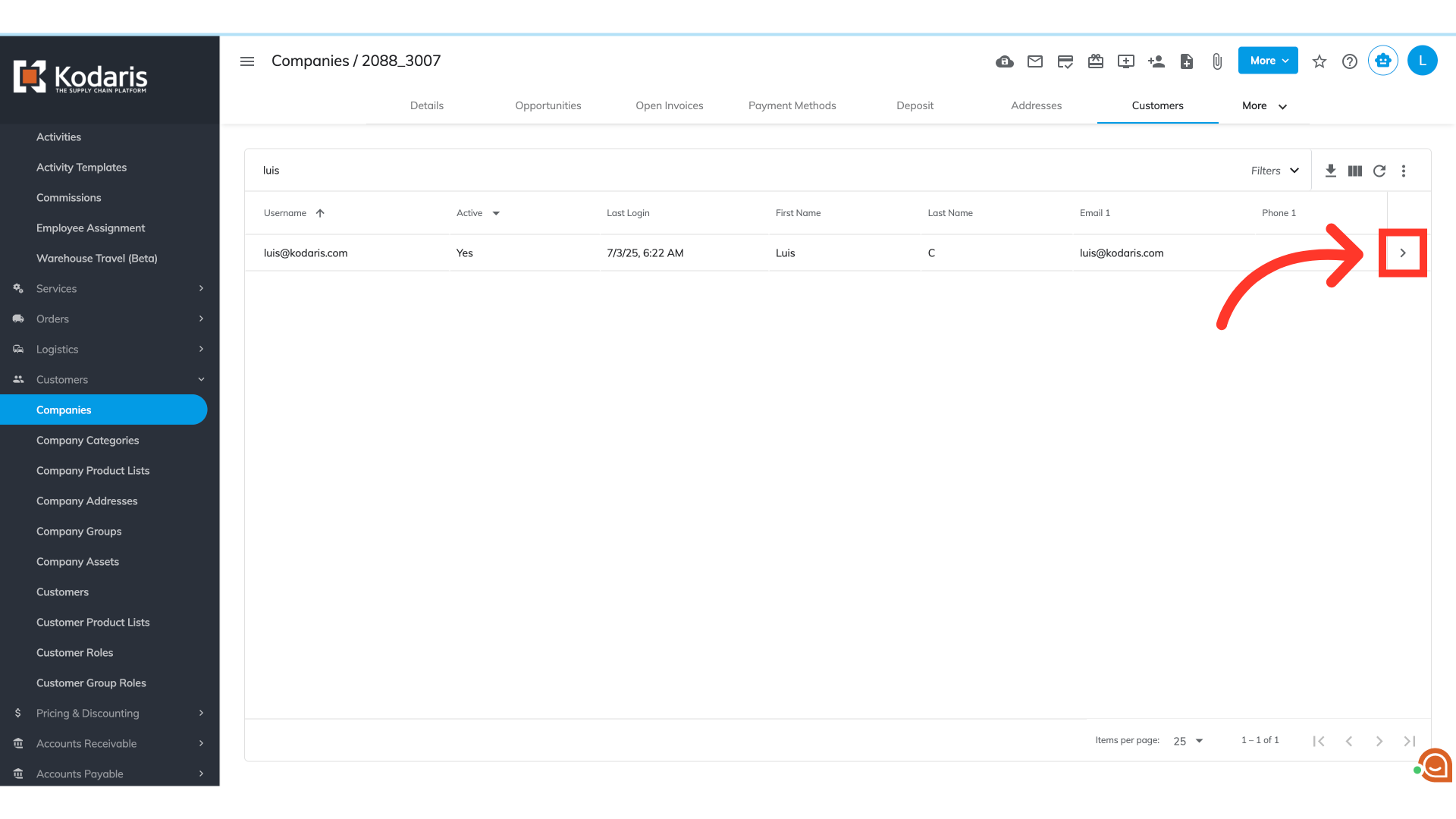Open the items per page dropdown
Image resolution: width=1456 pixels, height=819 pixels.
[1188, 741]
